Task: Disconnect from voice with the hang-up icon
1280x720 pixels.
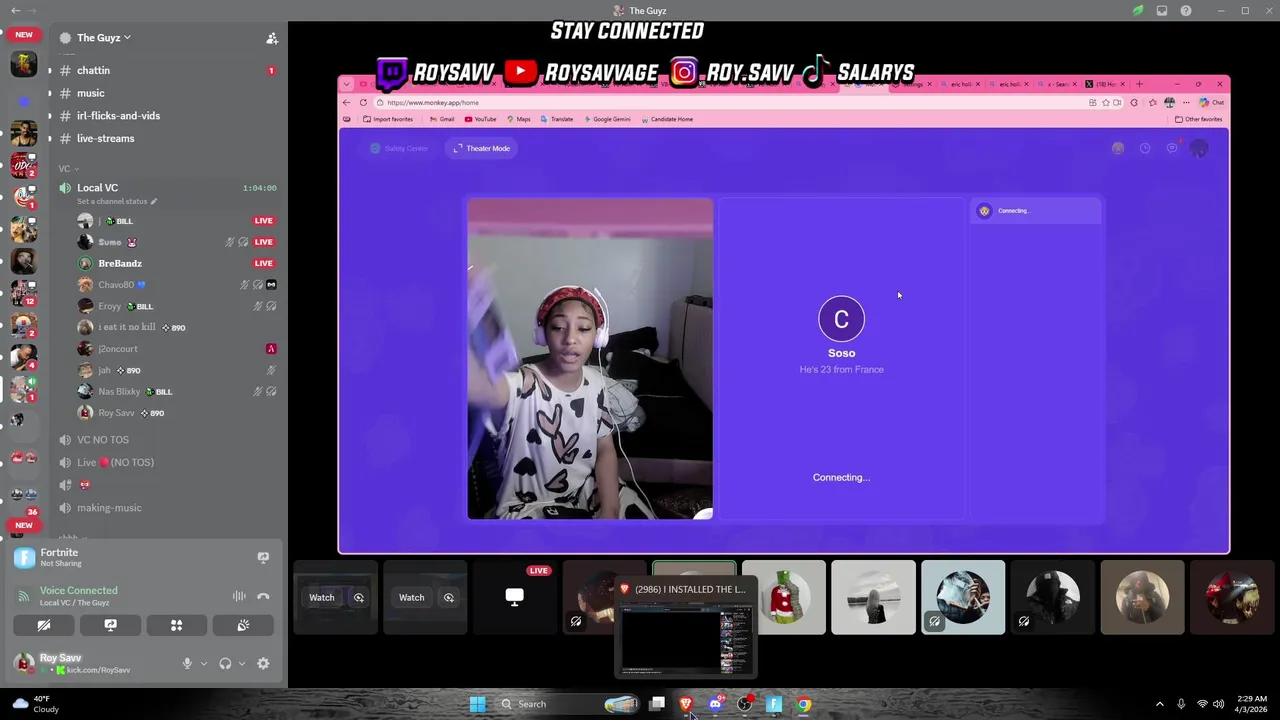Action: coord(263,596)
